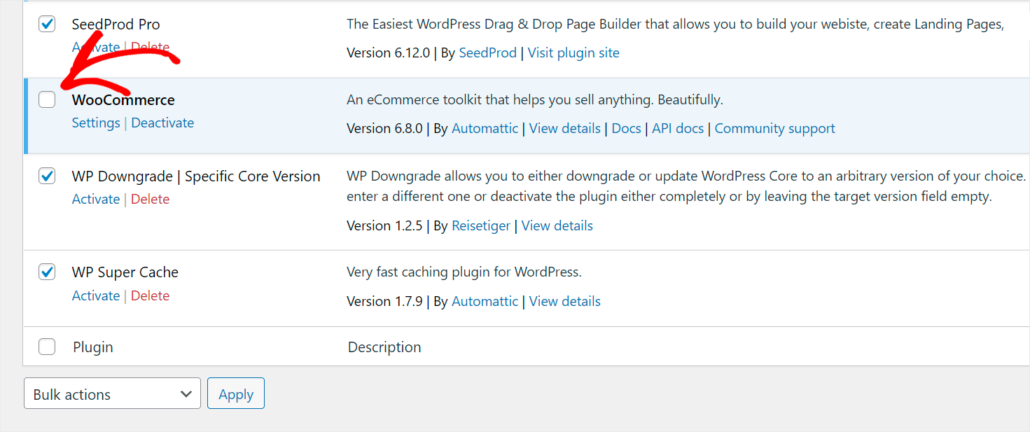Open WooCommerce Community support link
The image size is (1030, 432).
[x=775, y=128]
